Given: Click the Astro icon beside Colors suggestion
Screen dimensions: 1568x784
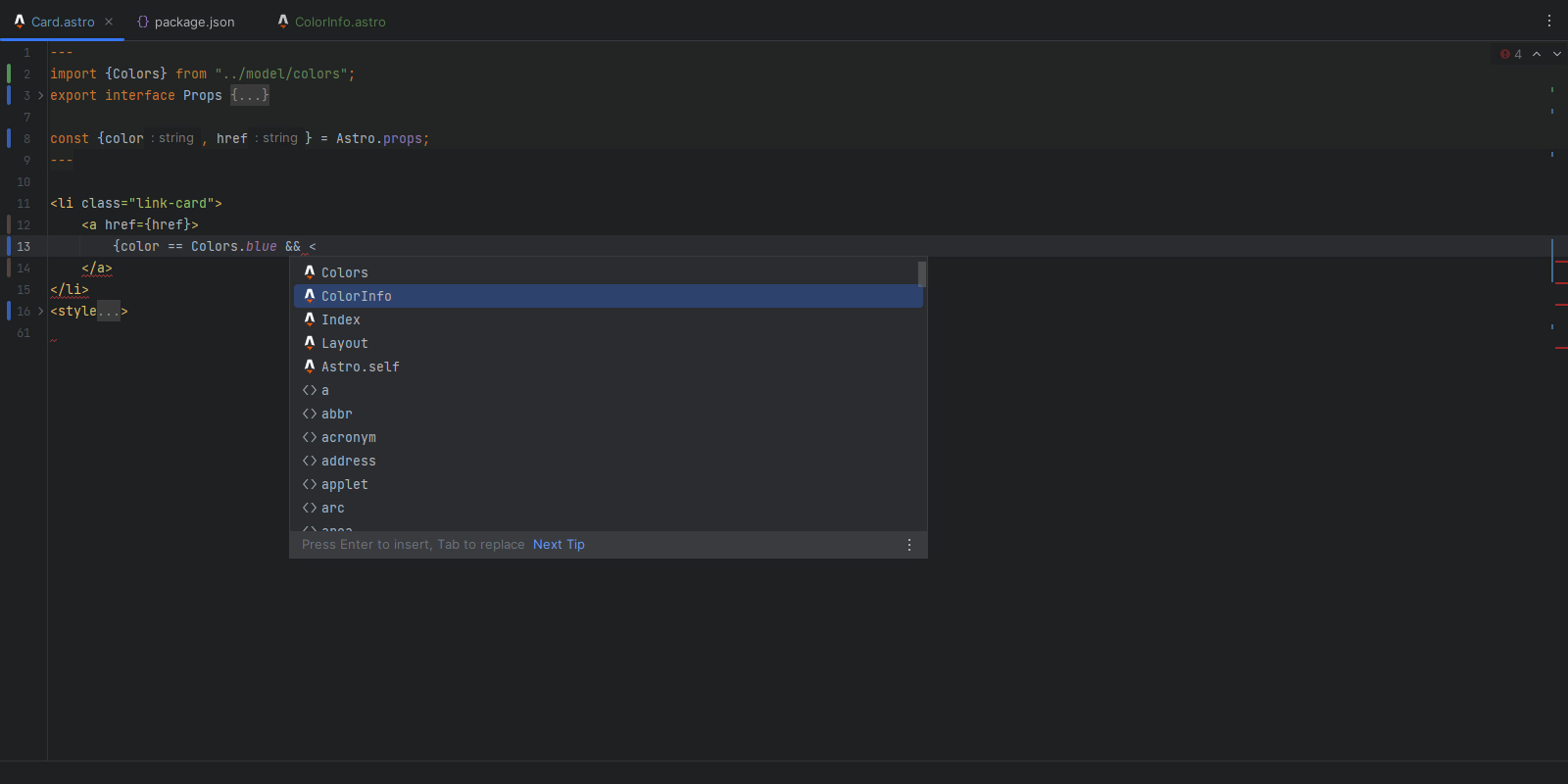Looking at the screenshot, I should point(310,272).
